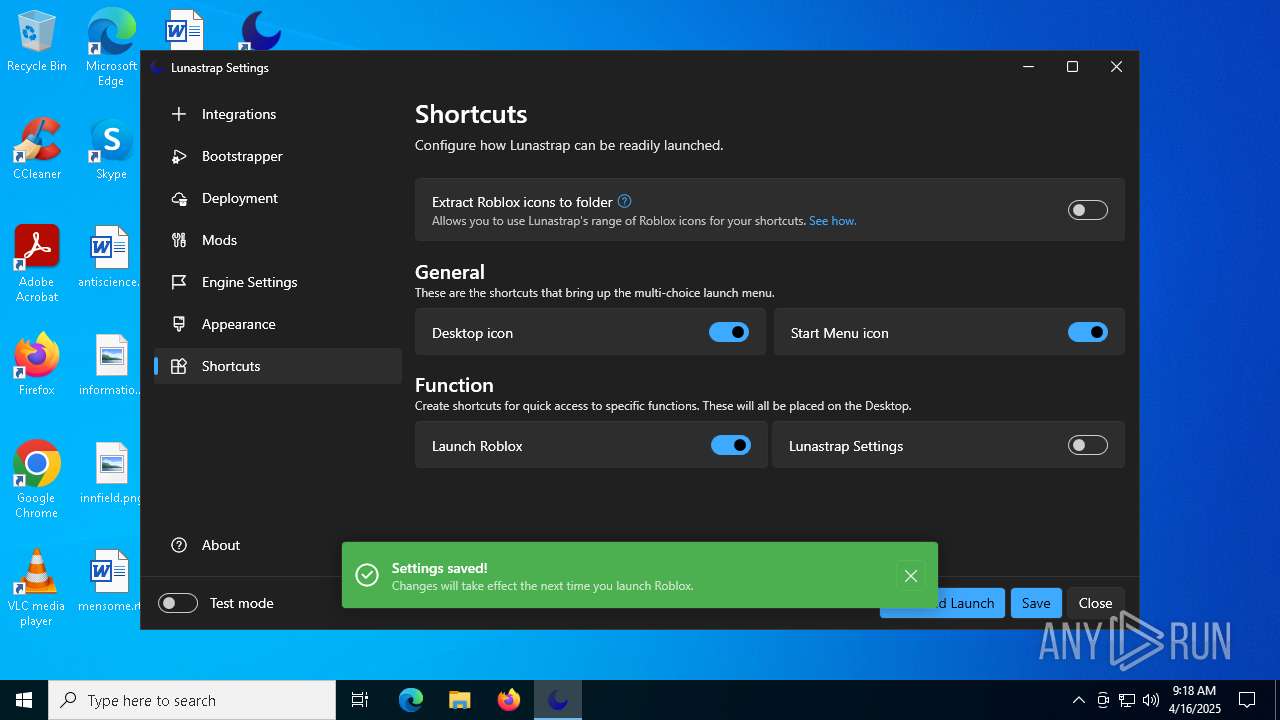Open the Windows Start menu
Screen dimensions: 1280x720
[24, 700]
